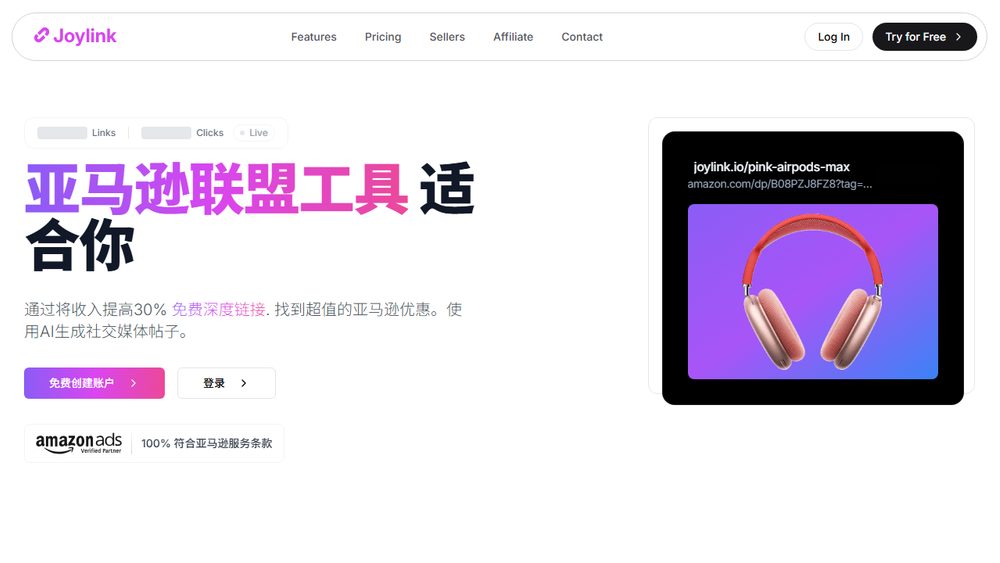The height and width of the screenshot is (563, 1000).
Task: Open the Joylink home wordmark
Action: point(85,36)
